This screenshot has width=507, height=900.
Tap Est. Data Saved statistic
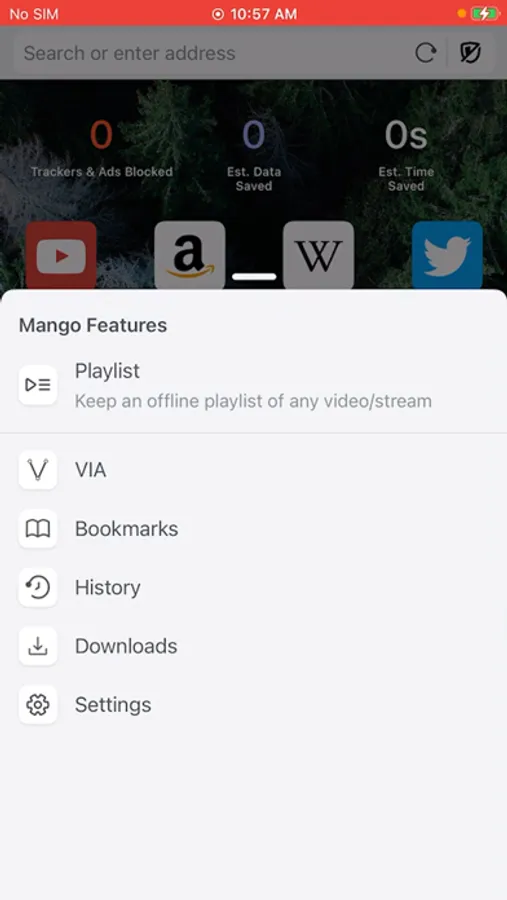tap(254, 156)
